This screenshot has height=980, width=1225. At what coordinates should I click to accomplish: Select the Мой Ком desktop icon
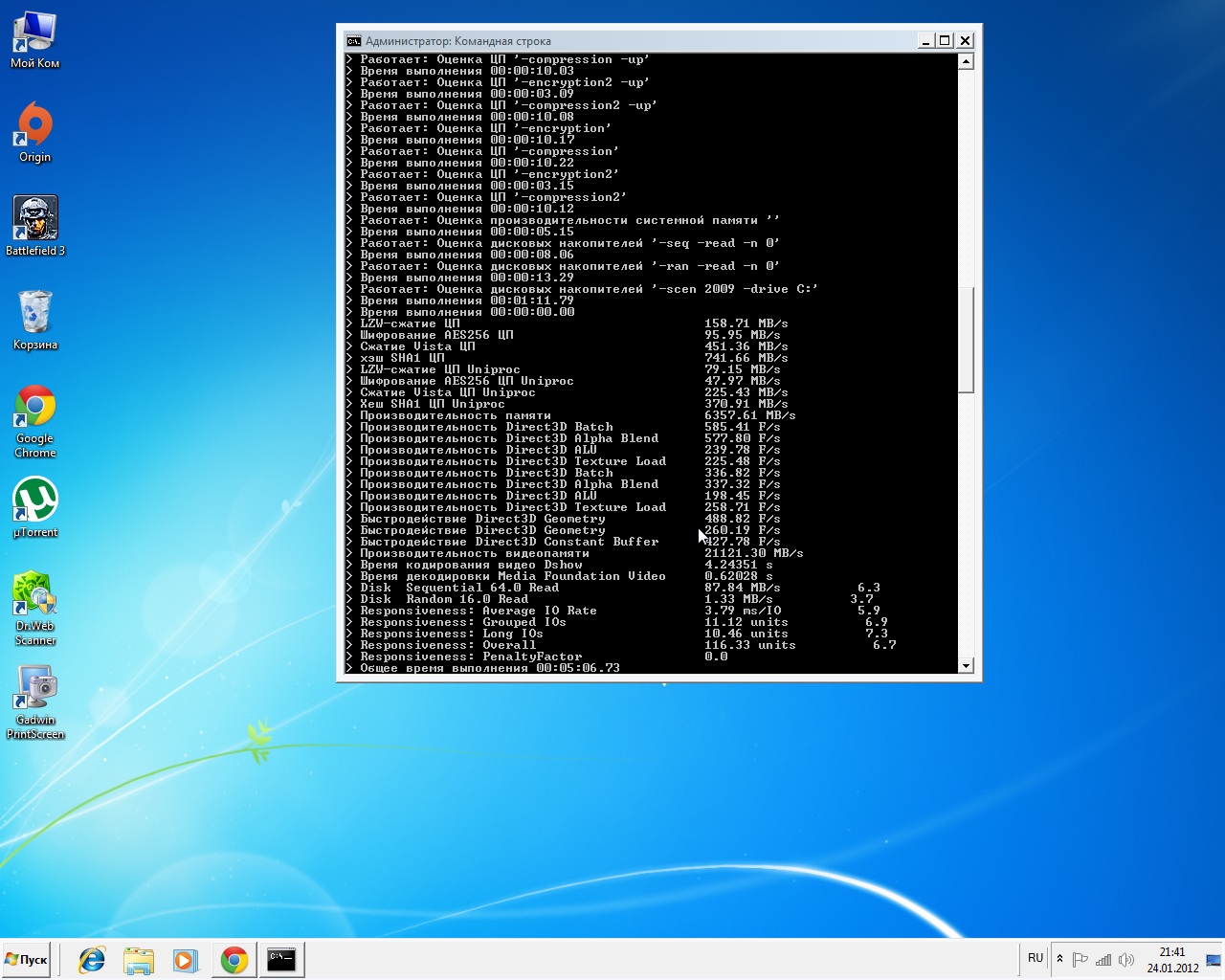[x=35, y=40]
